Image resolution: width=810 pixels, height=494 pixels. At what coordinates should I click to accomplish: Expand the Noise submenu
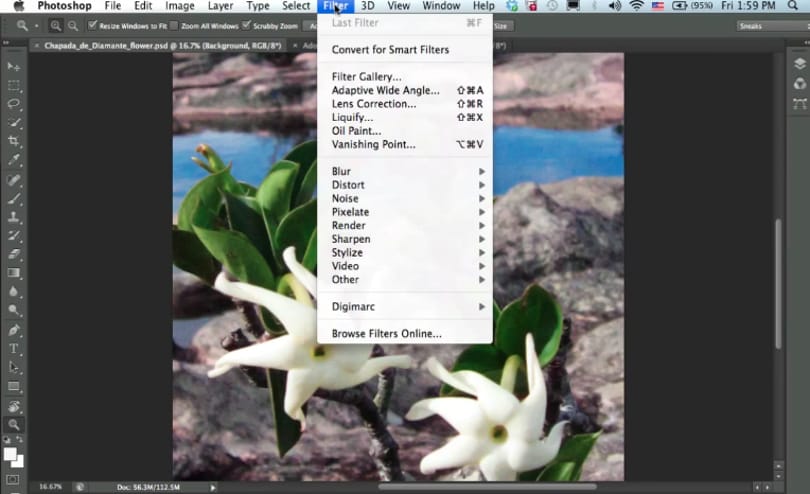[x=404, y=198]
